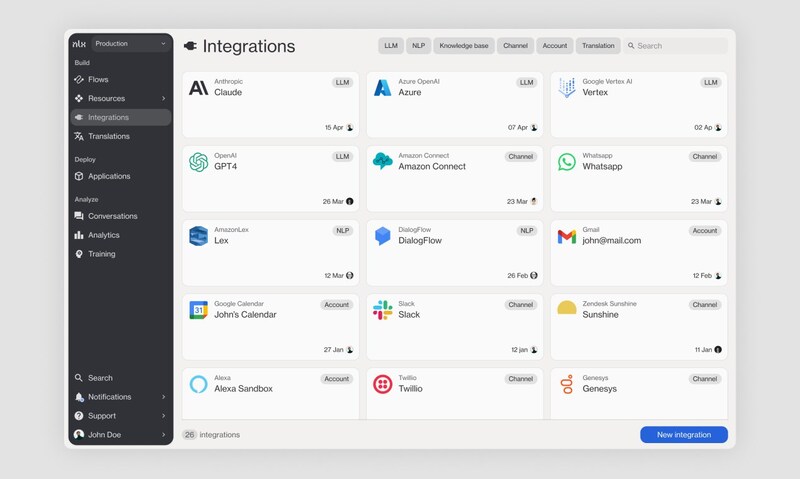
Task: Click the WhatsApp logo icon
Action: 567,162
